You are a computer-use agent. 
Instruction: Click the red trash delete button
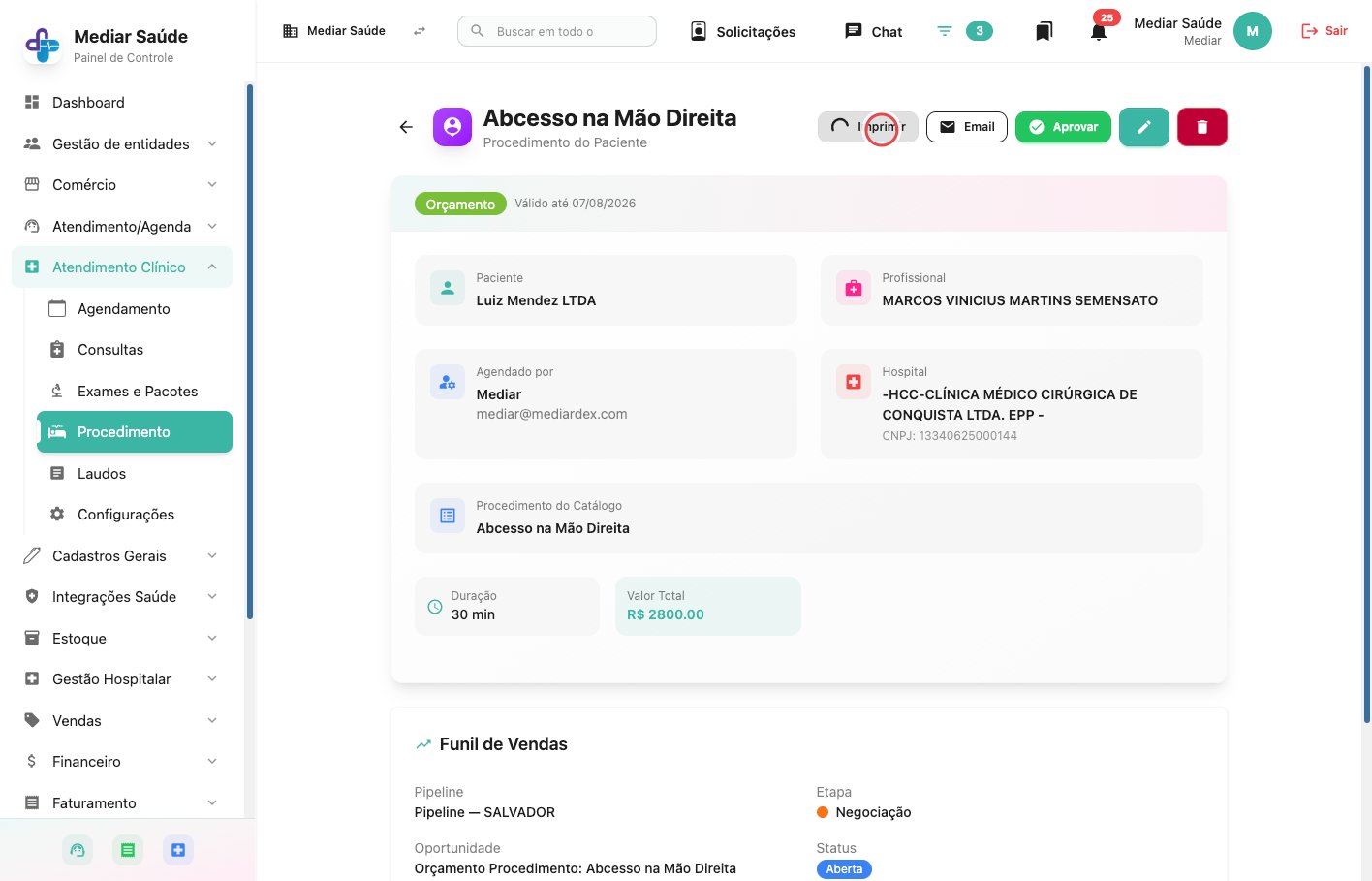tap(1202, 127)
